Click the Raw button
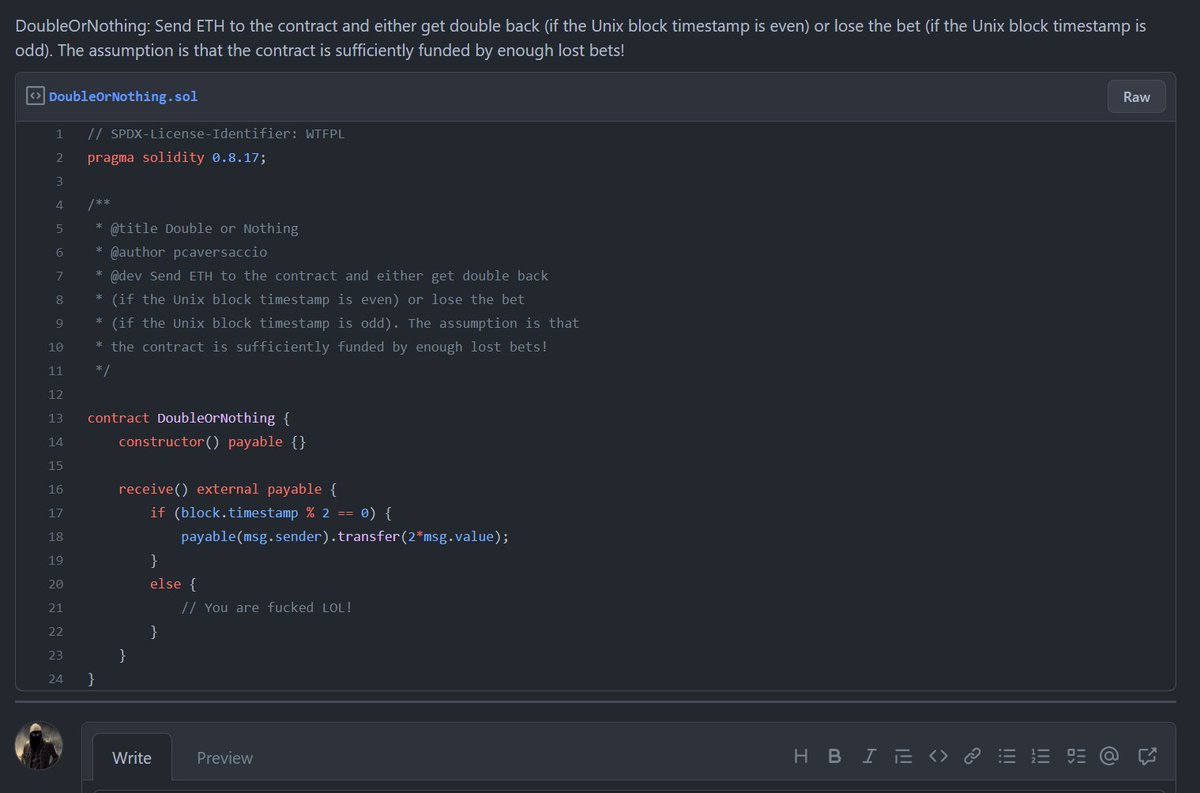 click(1136, 97)
